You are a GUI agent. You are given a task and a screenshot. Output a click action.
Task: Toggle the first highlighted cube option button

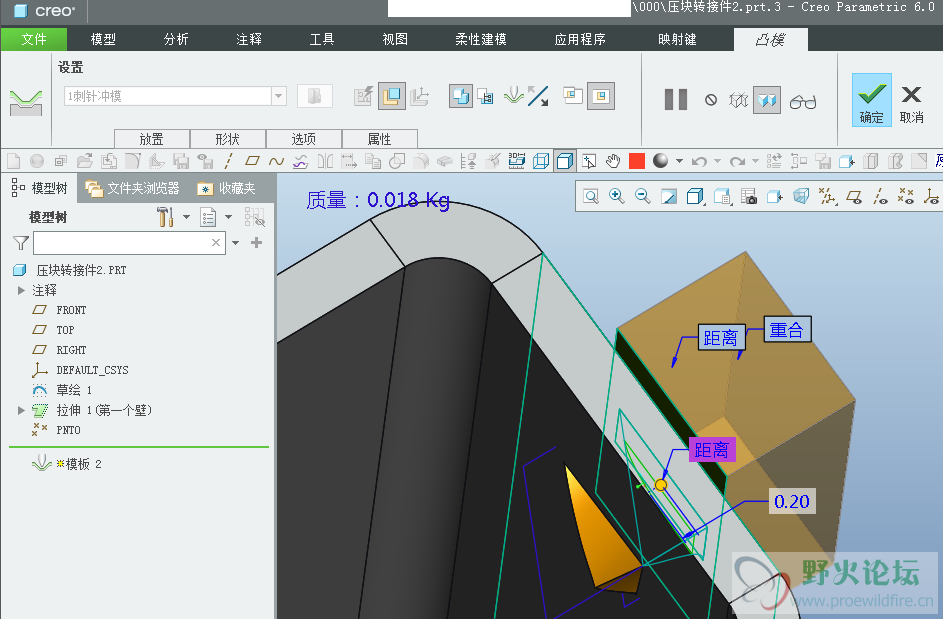pyautogui.click(x=461, y=96)
